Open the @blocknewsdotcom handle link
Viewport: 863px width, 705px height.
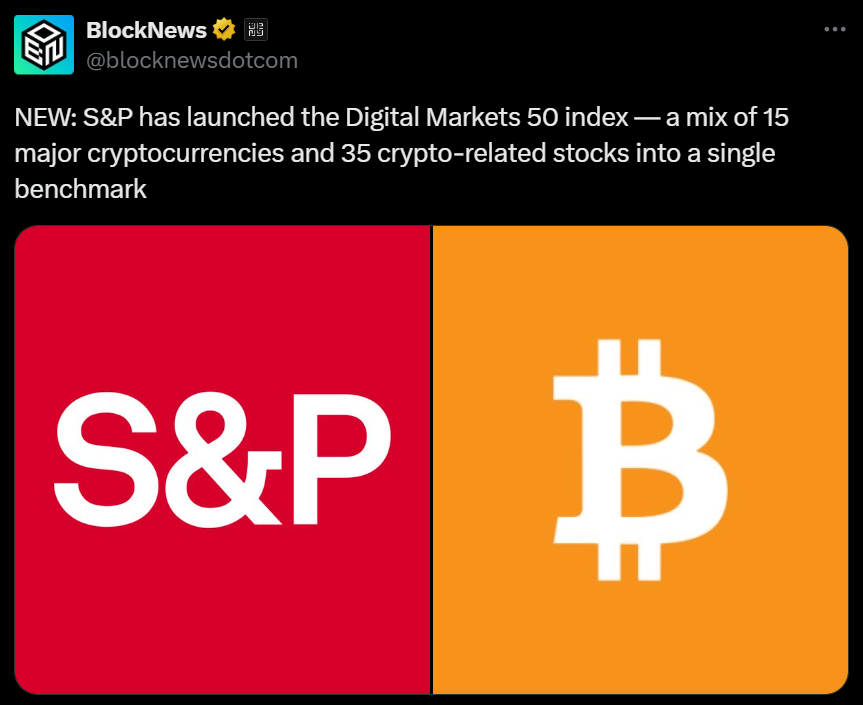[192, 60]
